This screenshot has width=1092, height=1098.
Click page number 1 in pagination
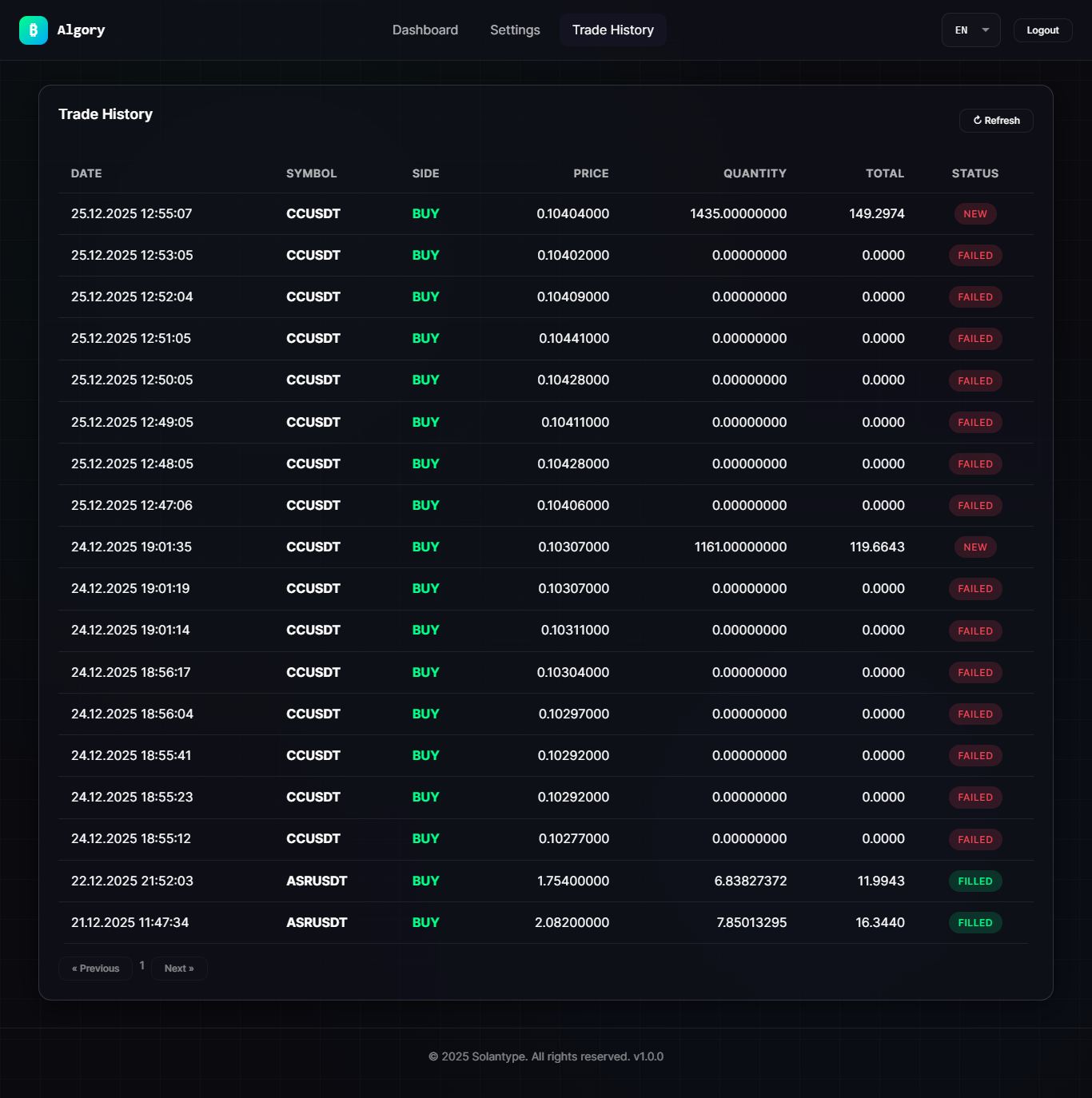(142, 966)
